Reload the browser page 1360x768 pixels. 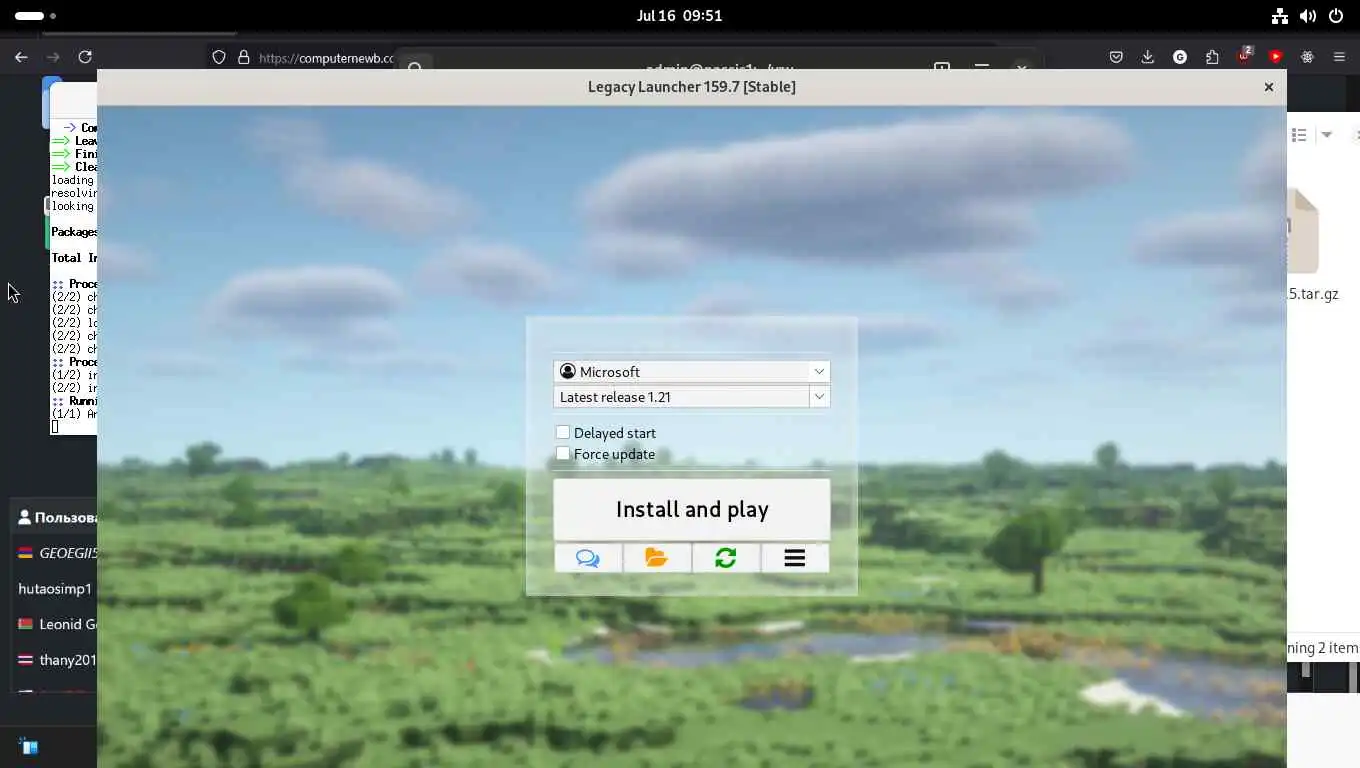pyautogui.click(x=85, y=57)
